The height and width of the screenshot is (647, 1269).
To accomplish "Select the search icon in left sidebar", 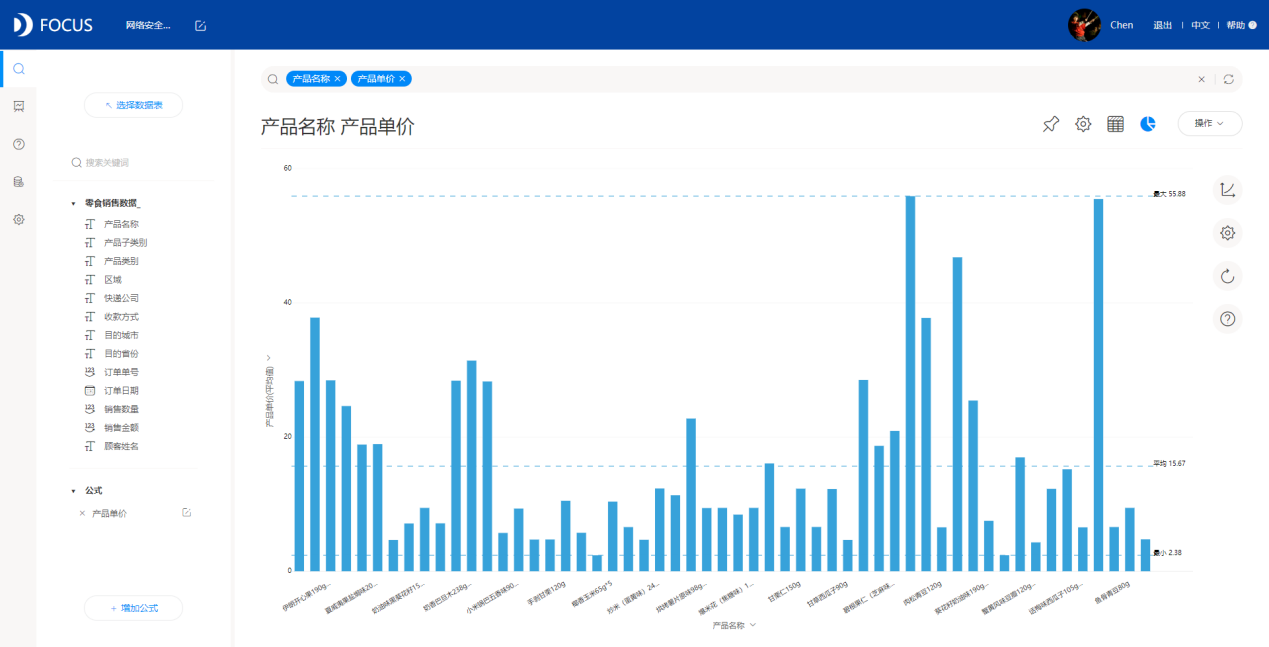I will [18, 68].
